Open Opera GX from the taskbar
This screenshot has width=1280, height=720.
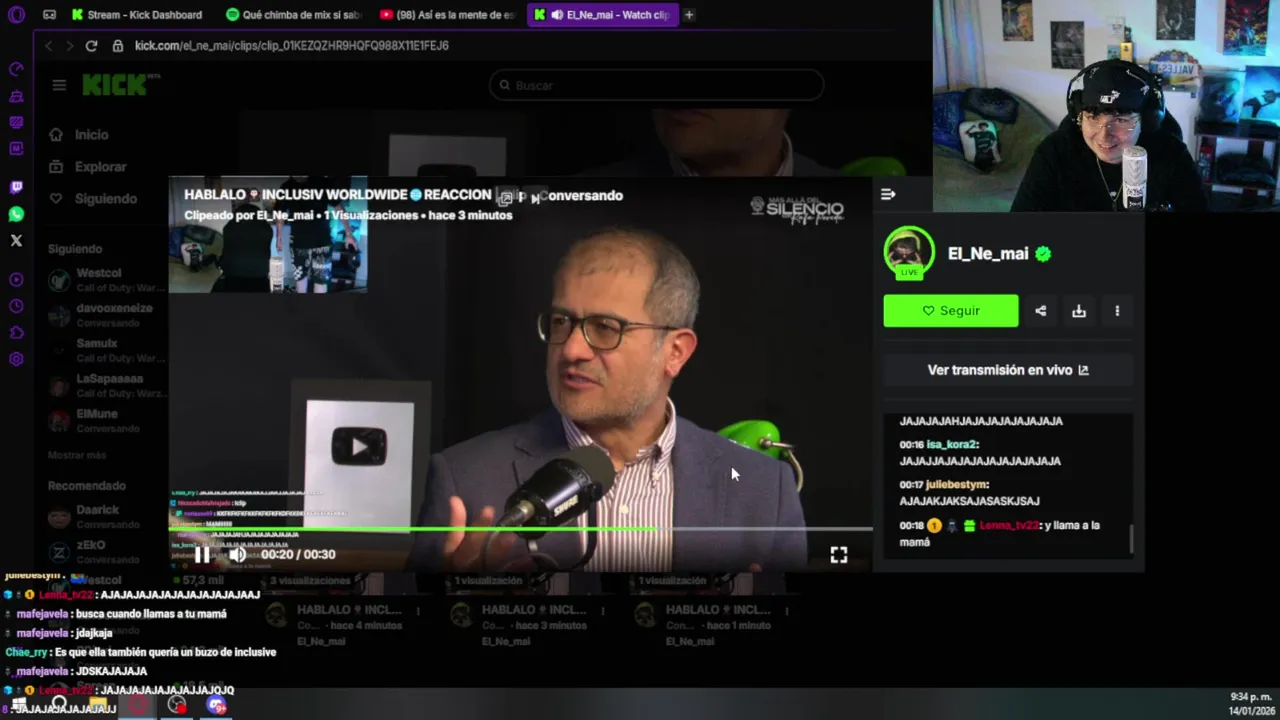137,705
